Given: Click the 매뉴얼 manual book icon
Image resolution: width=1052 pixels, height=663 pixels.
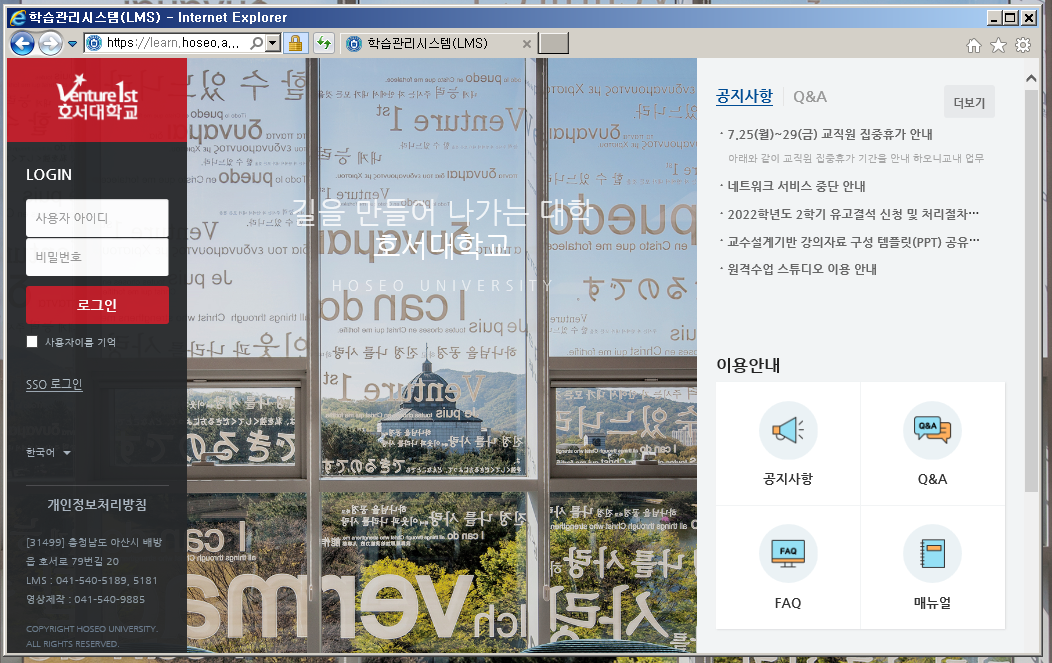Looking at the screenshot, I should click(932, 553).
